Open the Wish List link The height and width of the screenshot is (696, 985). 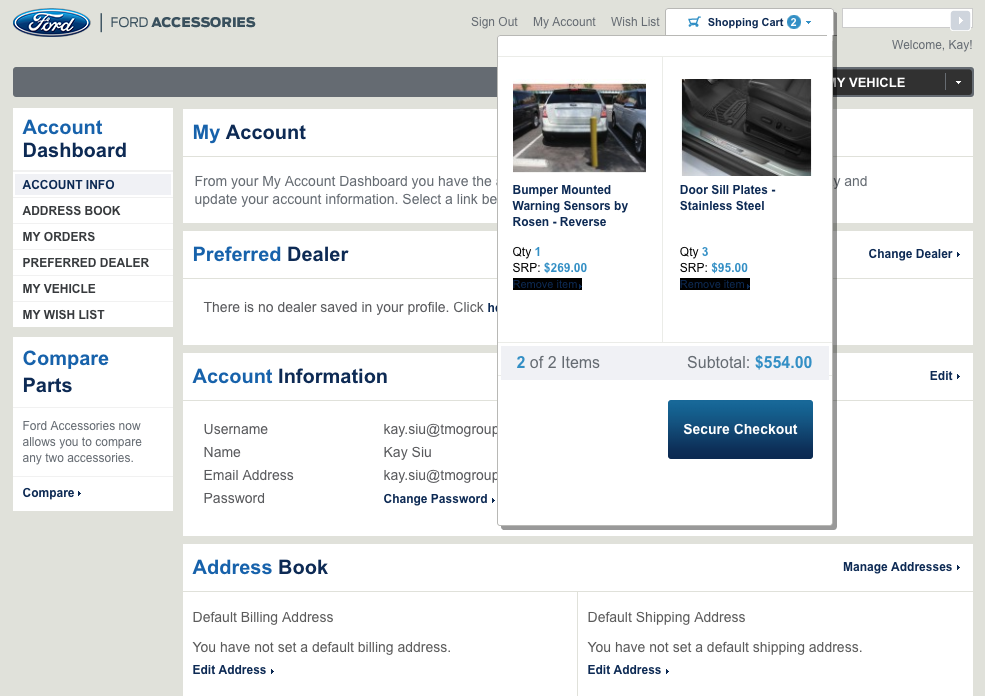pos(635,22)
